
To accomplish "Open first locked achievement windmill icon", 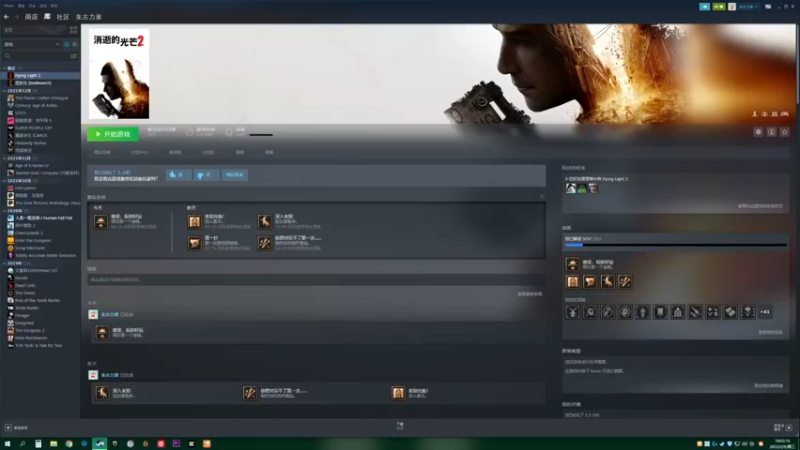I will point(572,312).
